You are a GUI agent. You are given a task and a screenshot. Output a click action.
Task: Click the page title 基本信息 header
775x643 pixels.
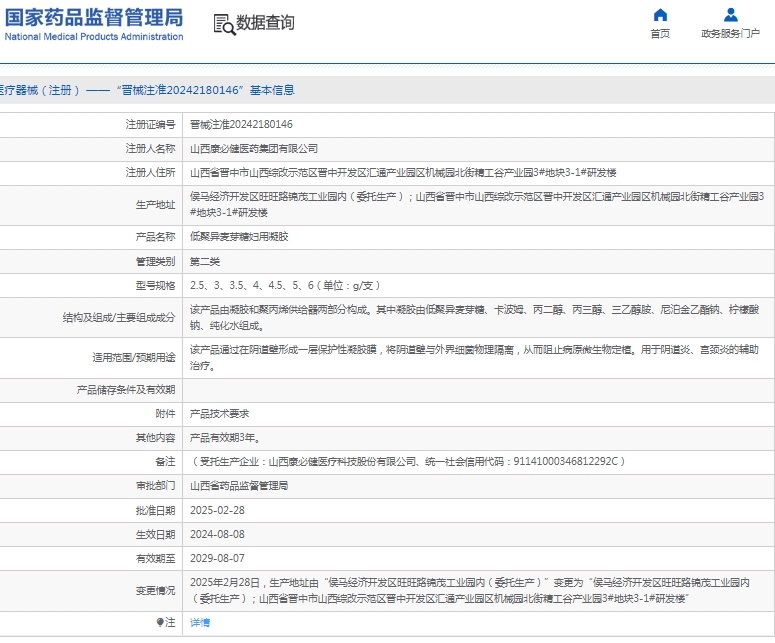tap(272, 90)
